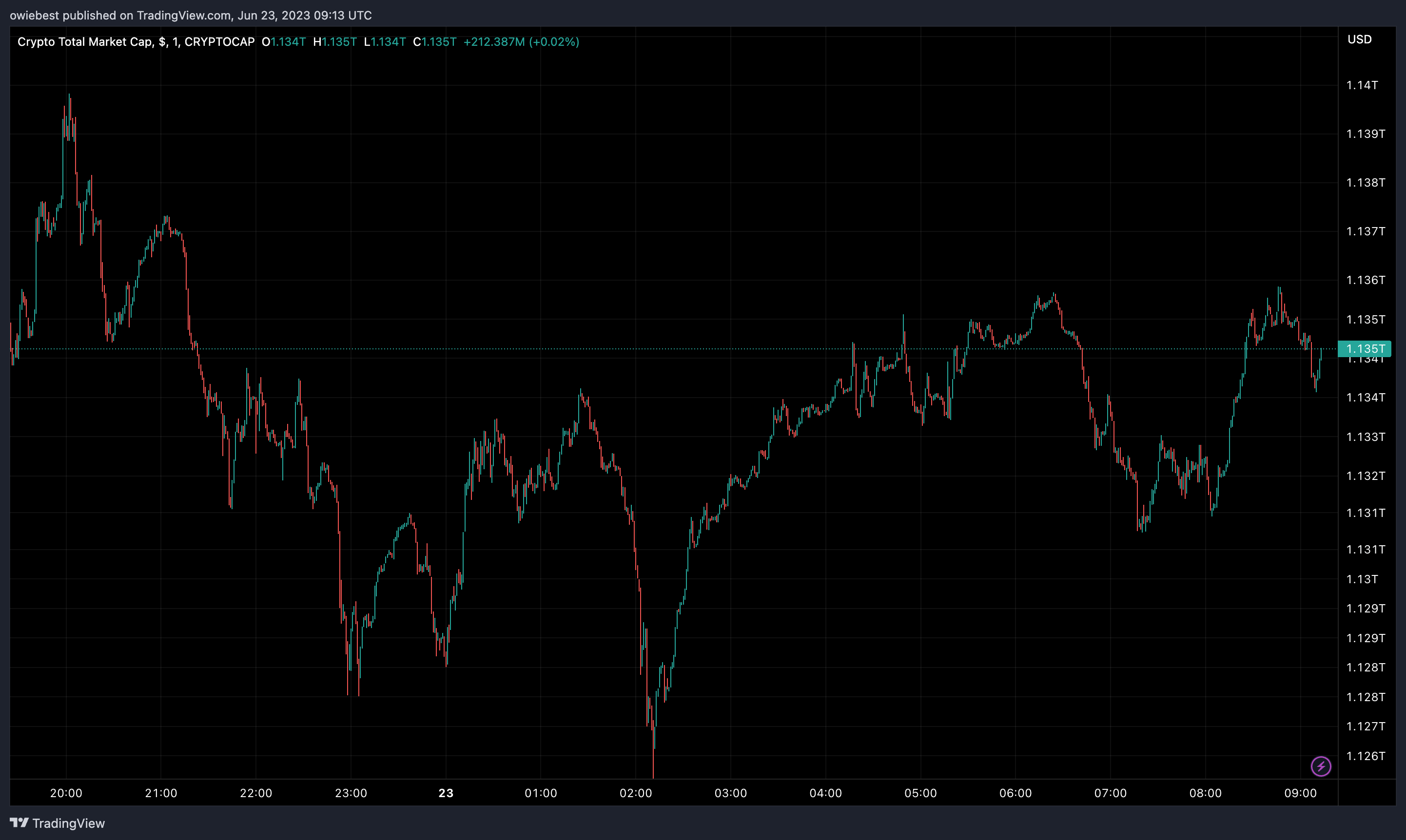Image resolution: width=1406 pixels, height=840 pixels.
Task: Click the 1.14T price axis label
Action: coord(1362,85)
